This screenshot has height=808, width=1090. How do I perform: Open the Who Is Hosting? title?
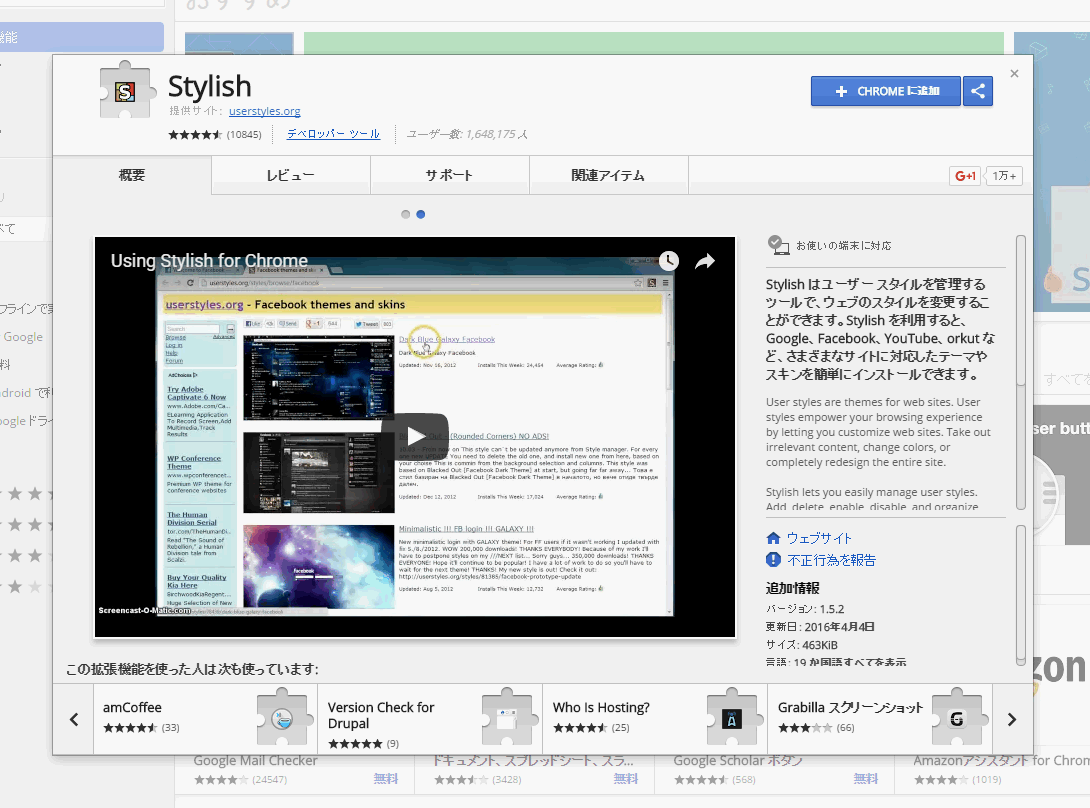(601, 707)
